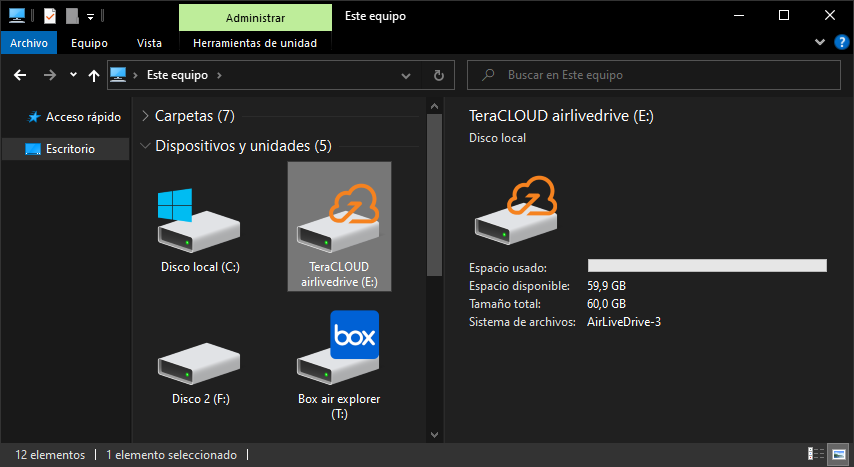Switch to large icons view in status bar
This screenshot has width=854, height=467.
839,454
